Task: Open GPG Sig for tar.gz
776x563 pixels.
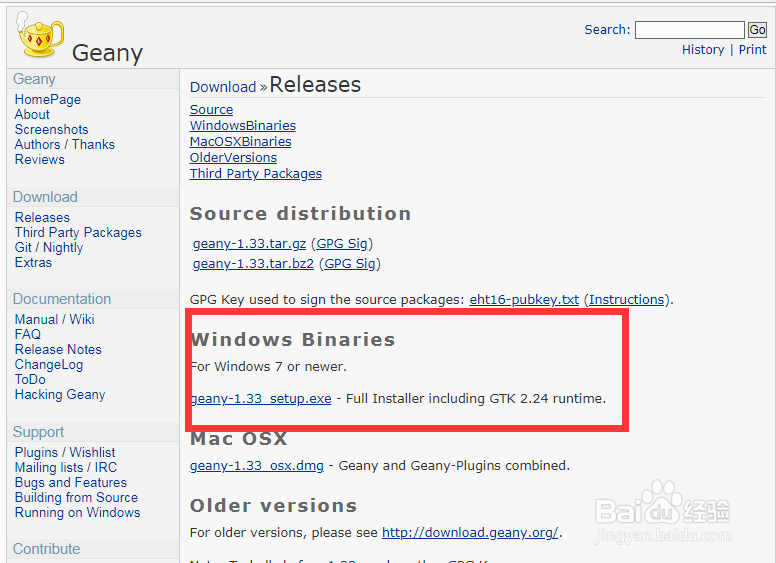Action: tap(342, 244)
